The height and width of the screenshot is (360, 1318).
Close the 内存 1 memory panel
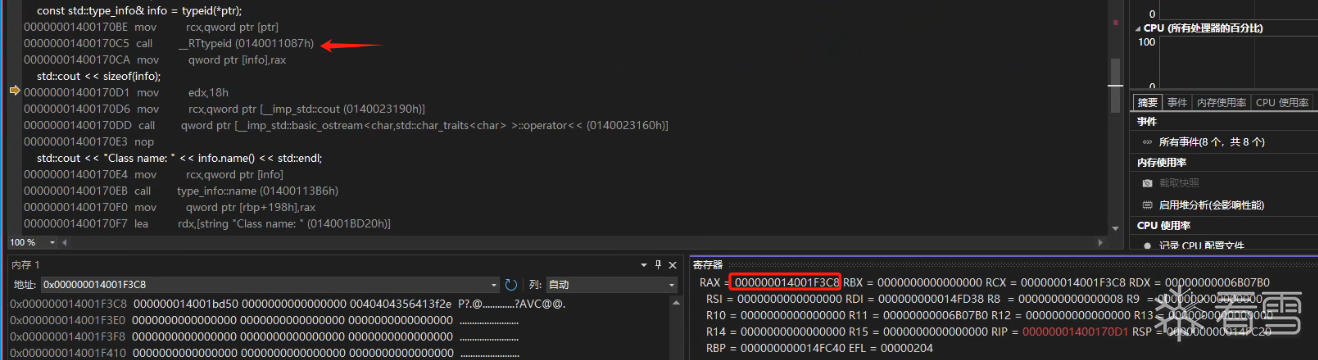pyautogui.click(x=672, y=265)
